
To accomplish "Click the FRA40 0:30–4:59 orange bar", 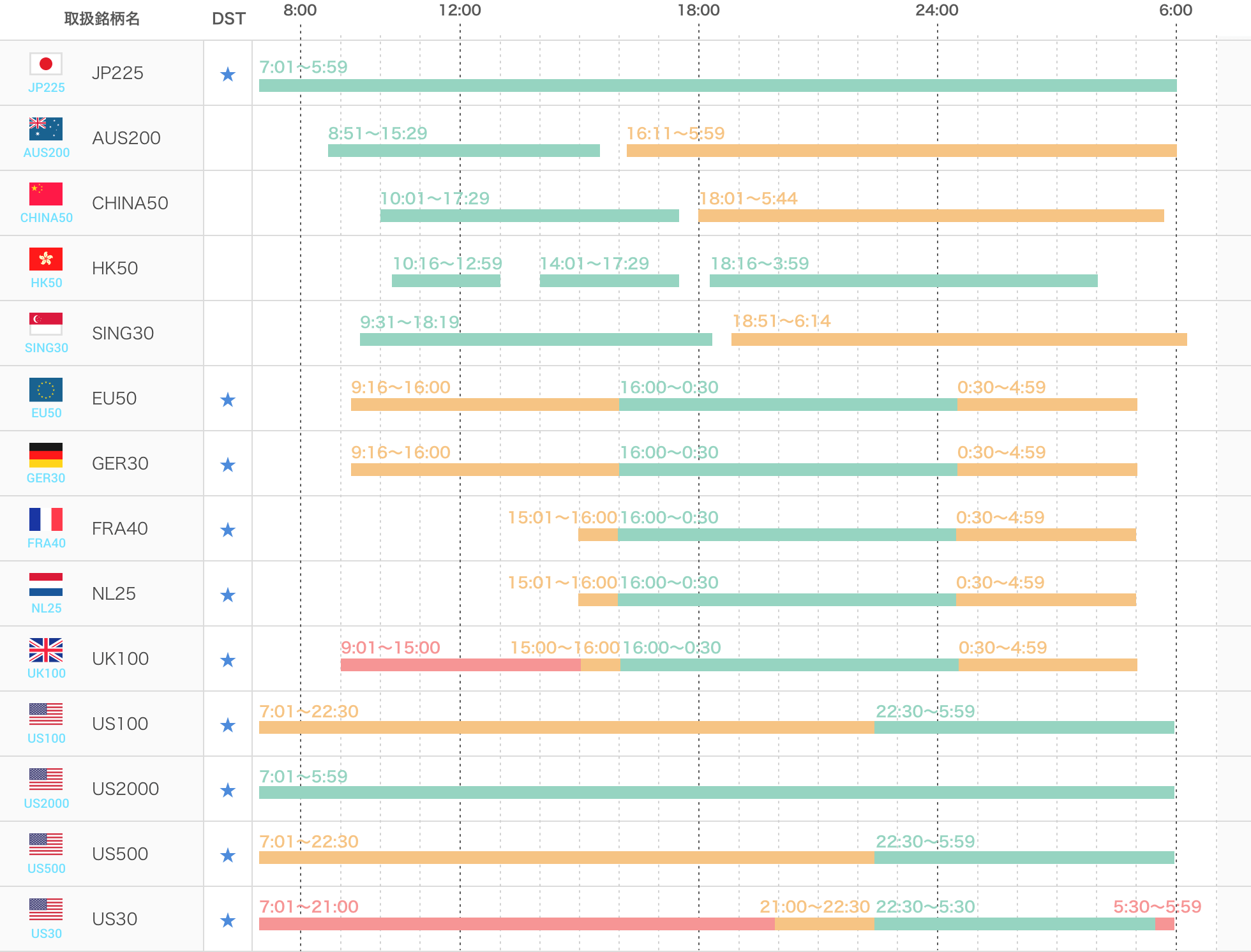I will tap(1046, 535).
